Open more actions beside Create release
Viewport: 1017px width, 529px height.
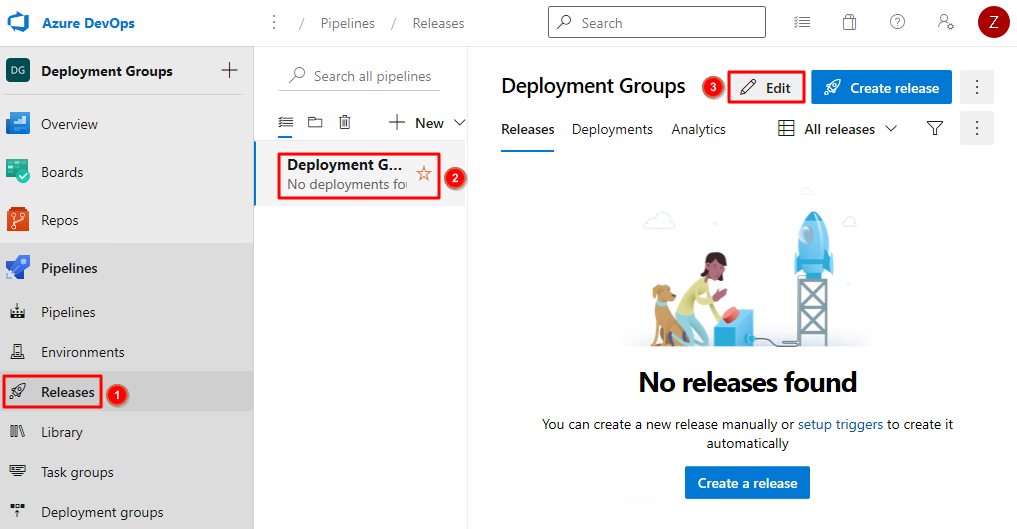coord(977,87)
